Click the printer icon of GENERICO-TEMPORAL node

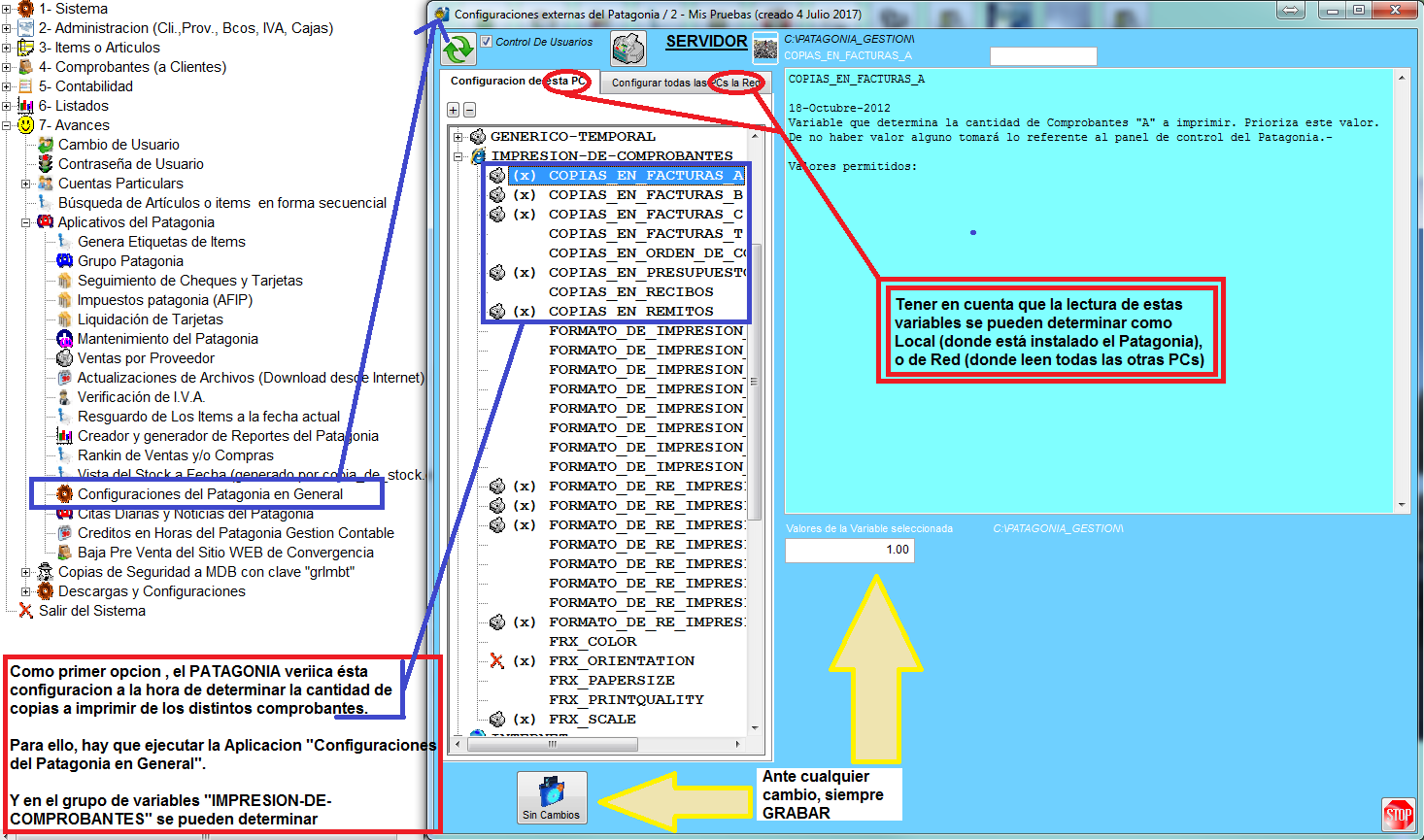(x=478, y=137)
